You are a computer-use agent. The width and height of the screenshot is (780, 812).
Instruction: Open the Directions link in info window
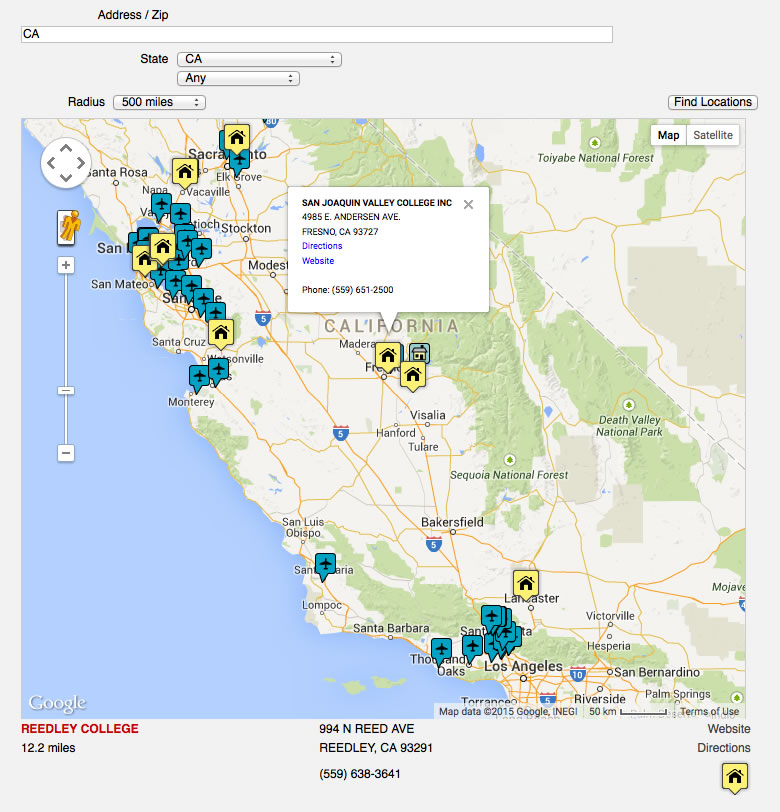(322, 246)
